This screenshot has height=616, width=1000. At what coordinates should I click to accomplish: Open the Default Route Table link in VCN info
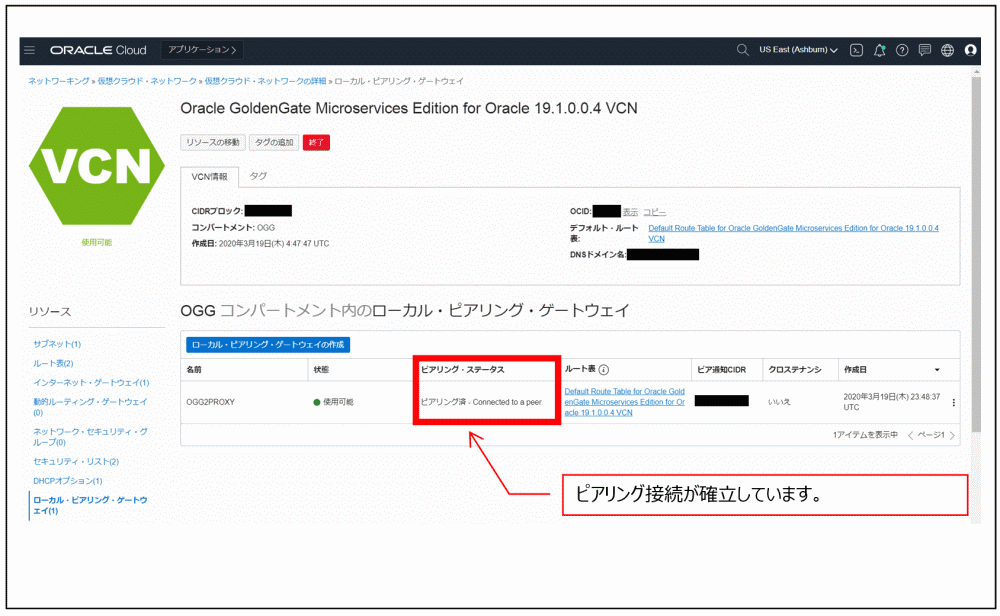793,233
